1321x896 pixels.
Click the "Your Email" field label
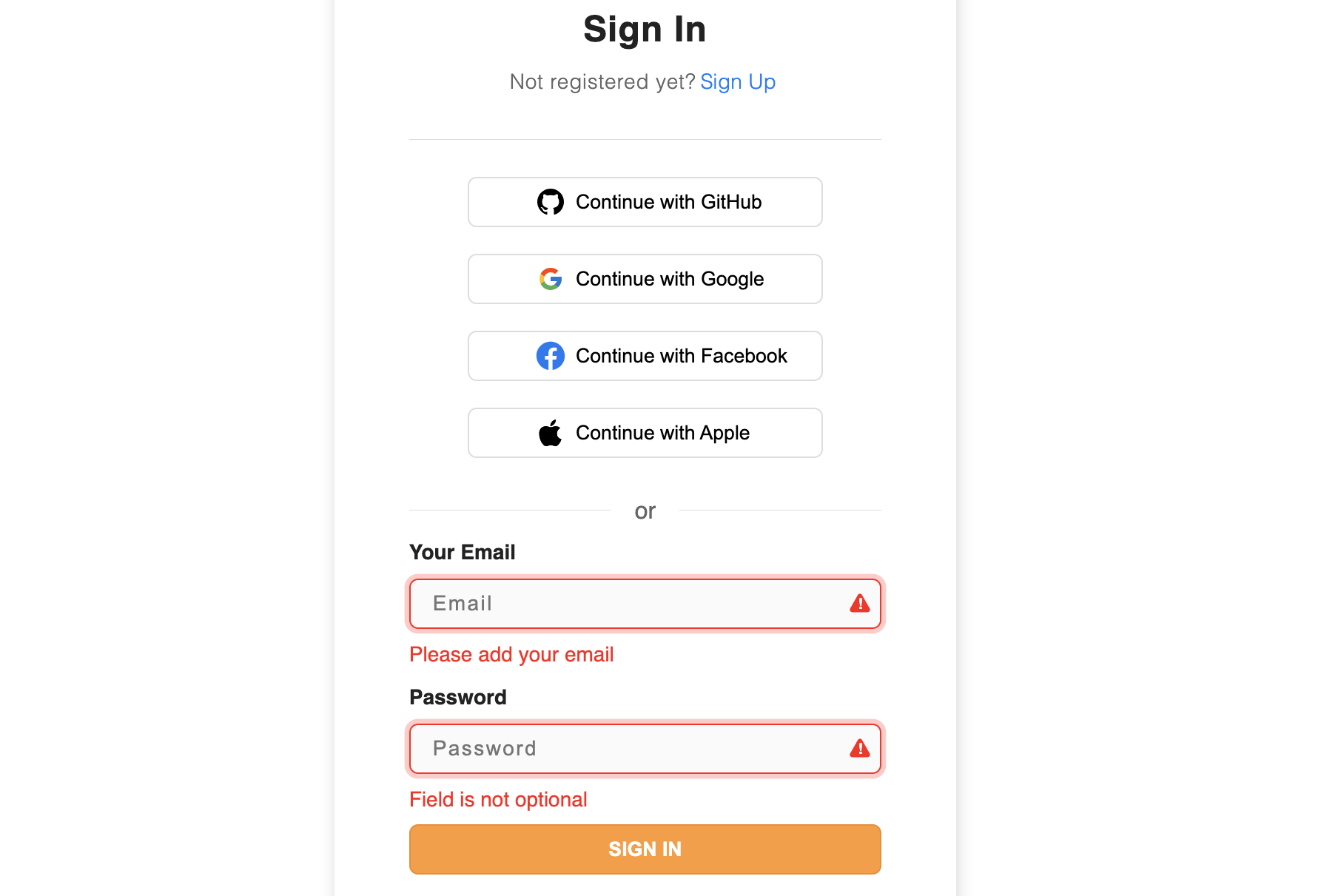[x=462, y=552]
